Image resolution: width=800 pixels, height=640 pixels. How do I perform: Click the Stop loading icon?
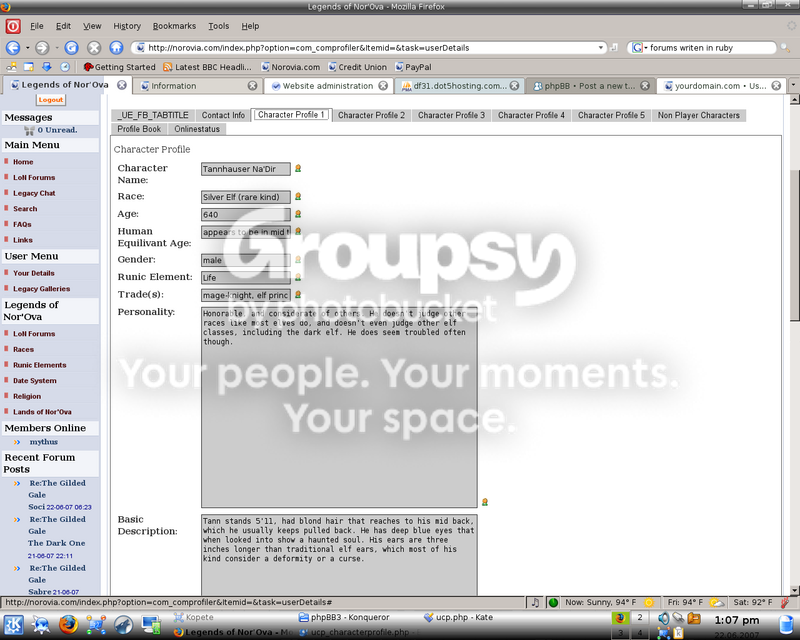(94, 48)
